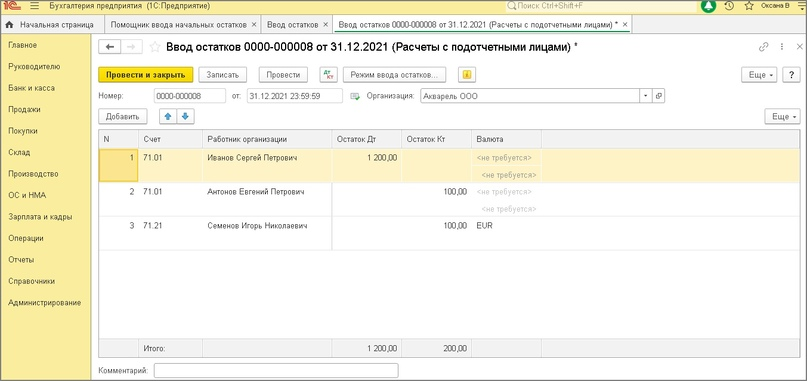Open favorites star icon in title bar
The width and height of the screenshot is (807, 381).
pos(749,7)
